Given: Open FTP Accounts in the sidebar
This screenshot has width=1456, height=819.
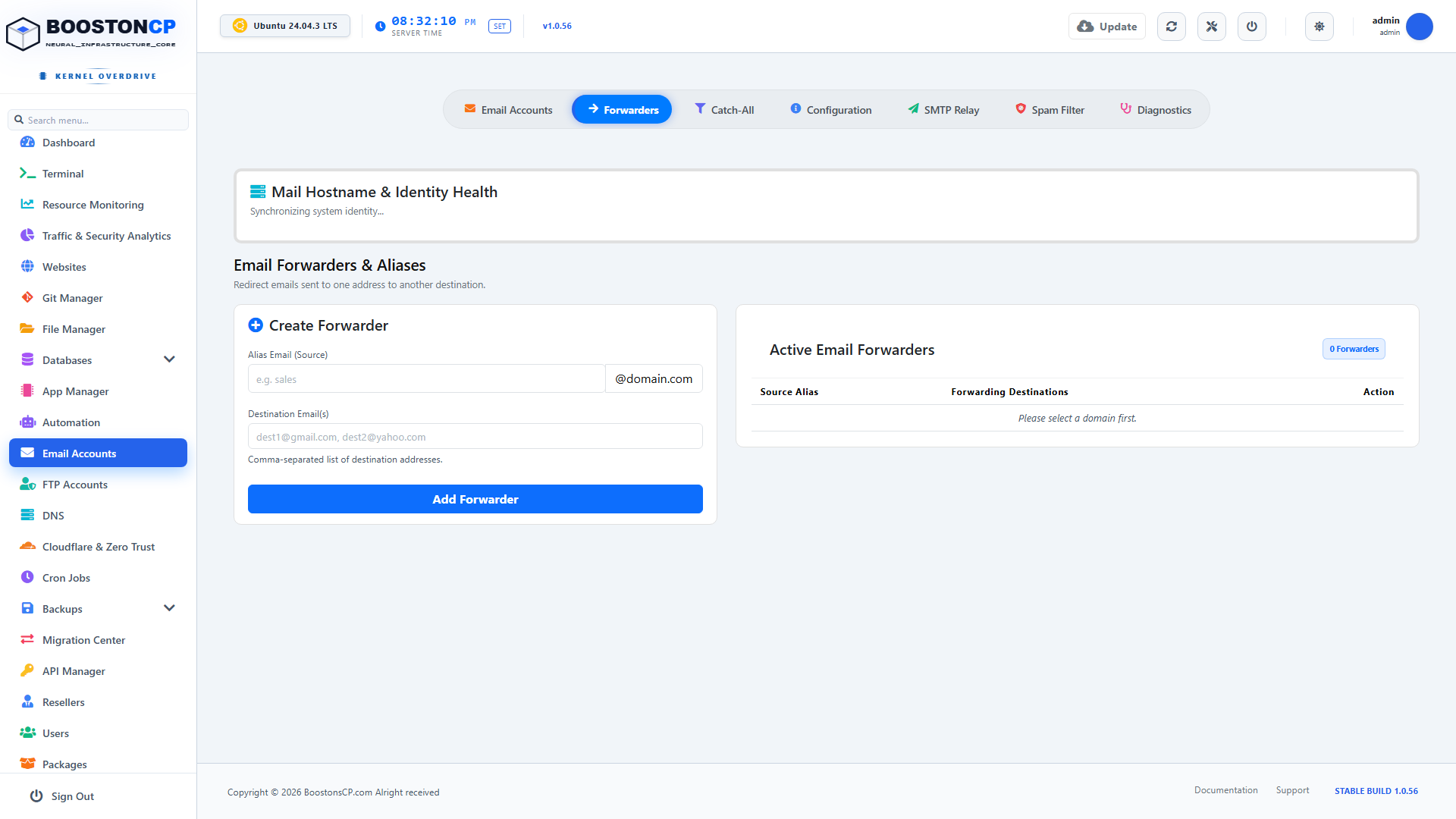Looking at the screenshot, I should (x=98, y=485).
